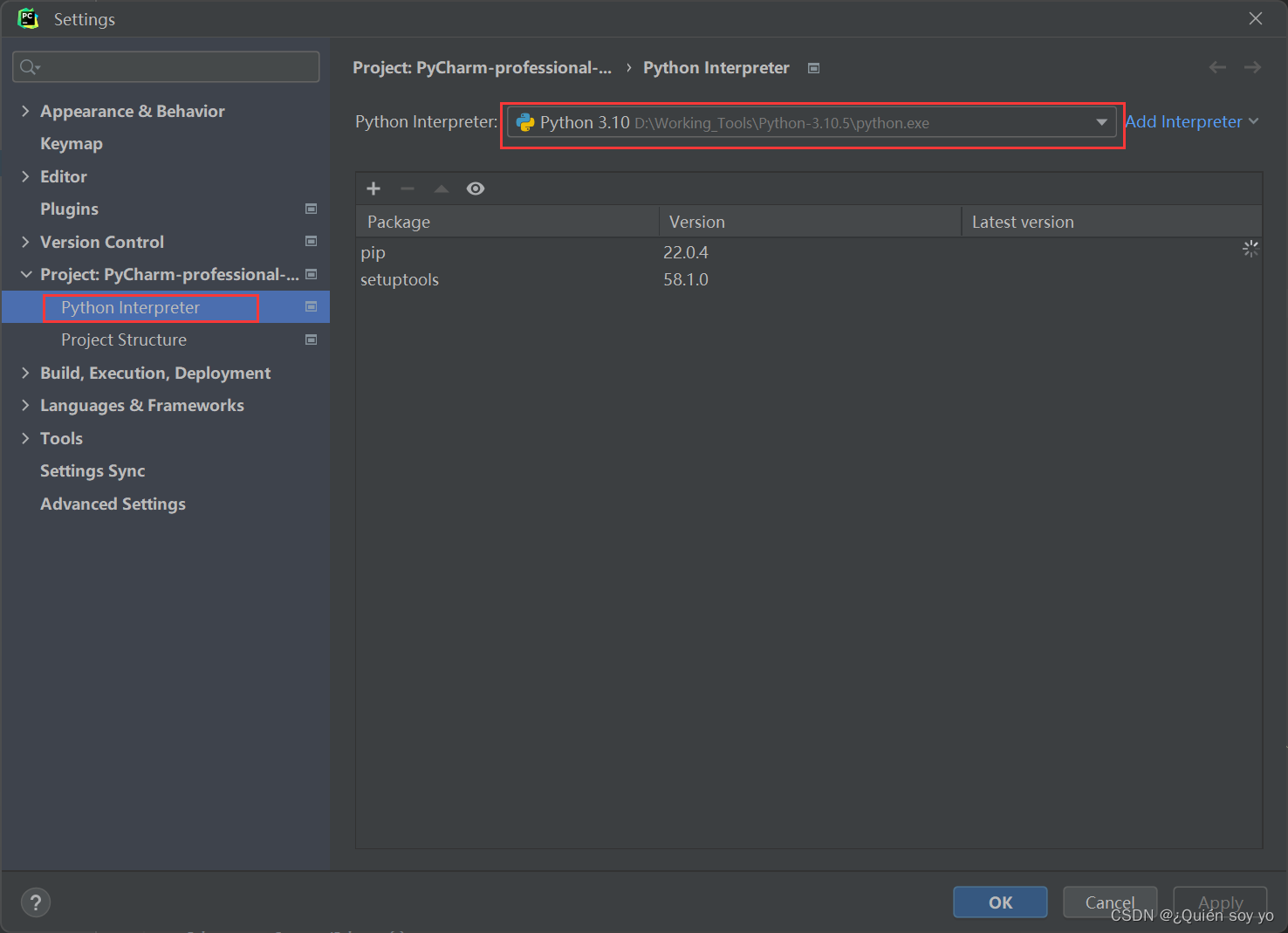Select Project Structure in the sidebar

(x=124, y=340)
